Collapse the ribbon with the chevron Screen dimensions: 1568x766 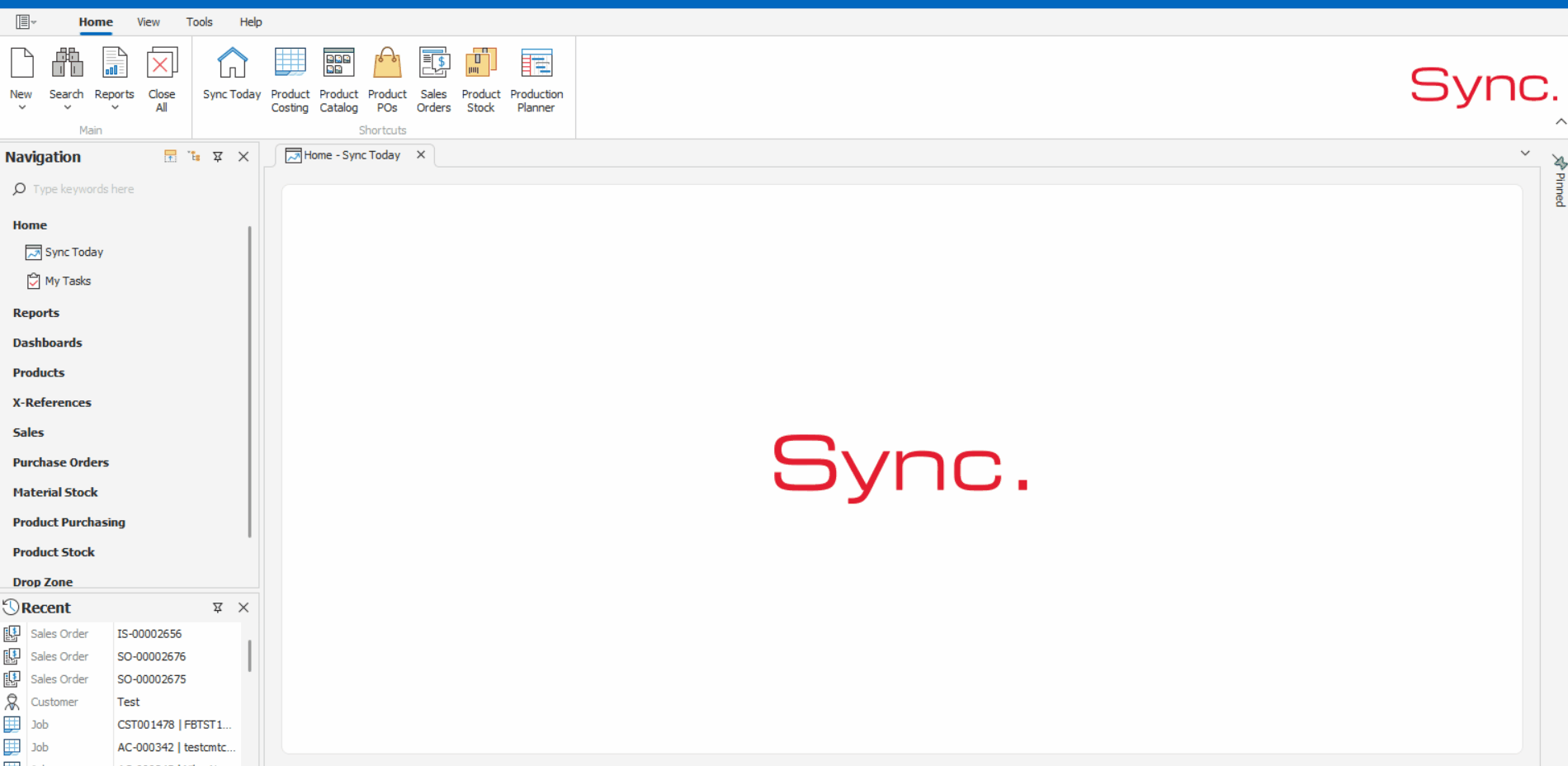click(1561, 121)
